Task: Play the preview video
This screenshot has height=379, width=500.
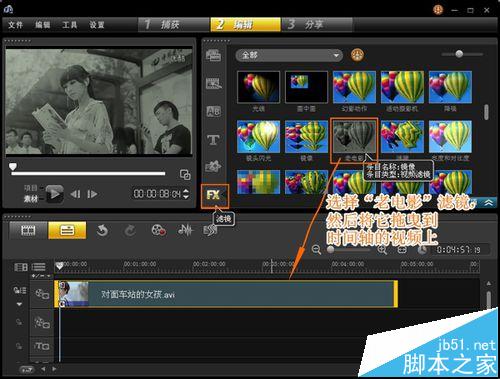Action: pyautogui.click(x=55, y=194)
